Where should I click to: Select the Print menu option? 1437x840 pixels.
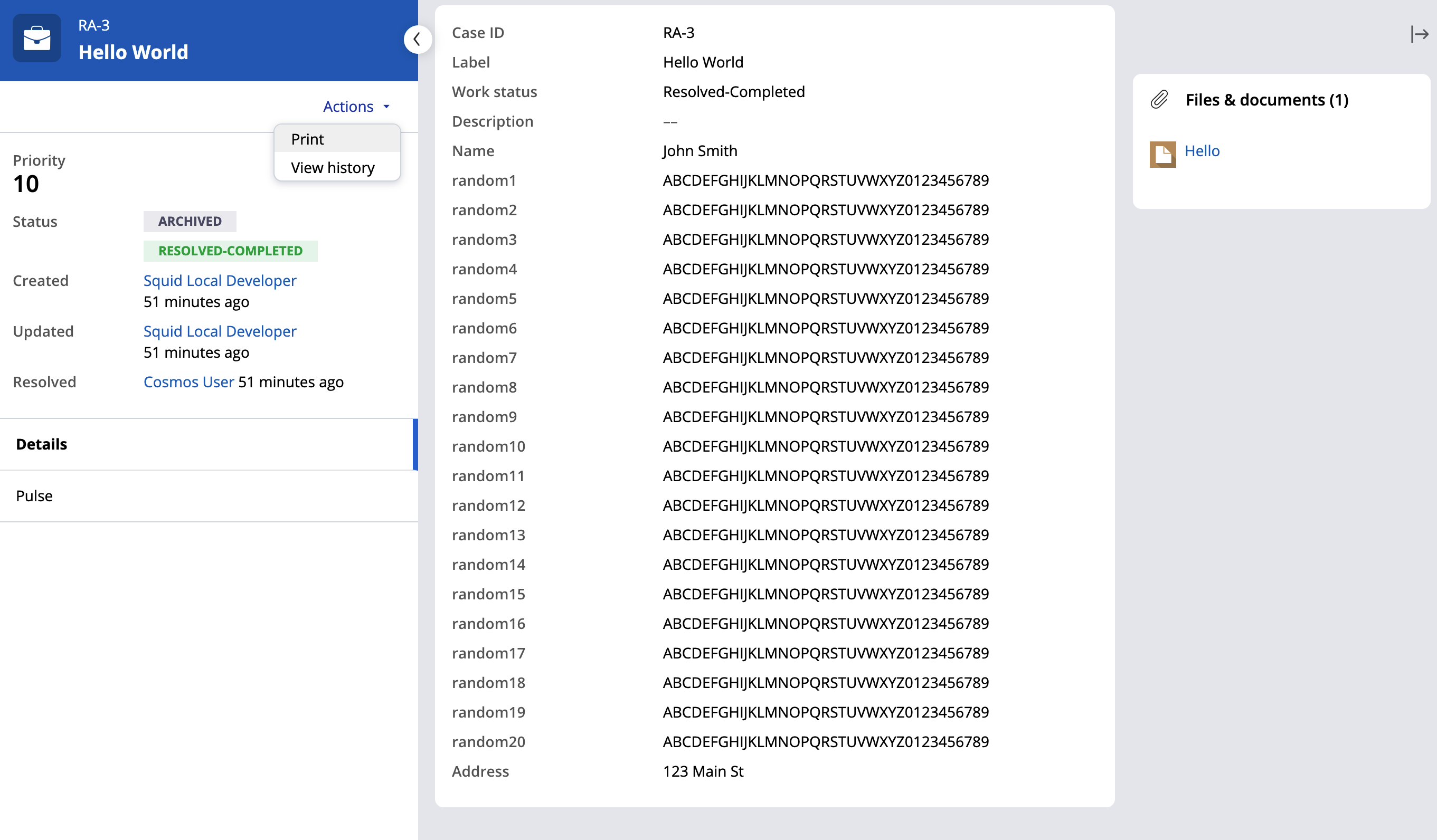coord(307,138)
